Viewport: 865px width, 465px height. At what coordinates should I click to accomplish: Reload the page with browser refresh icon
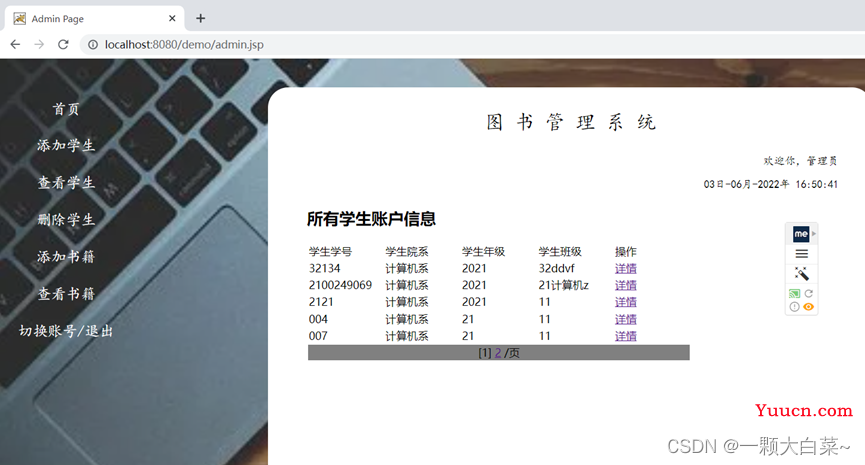pos(63,44)
